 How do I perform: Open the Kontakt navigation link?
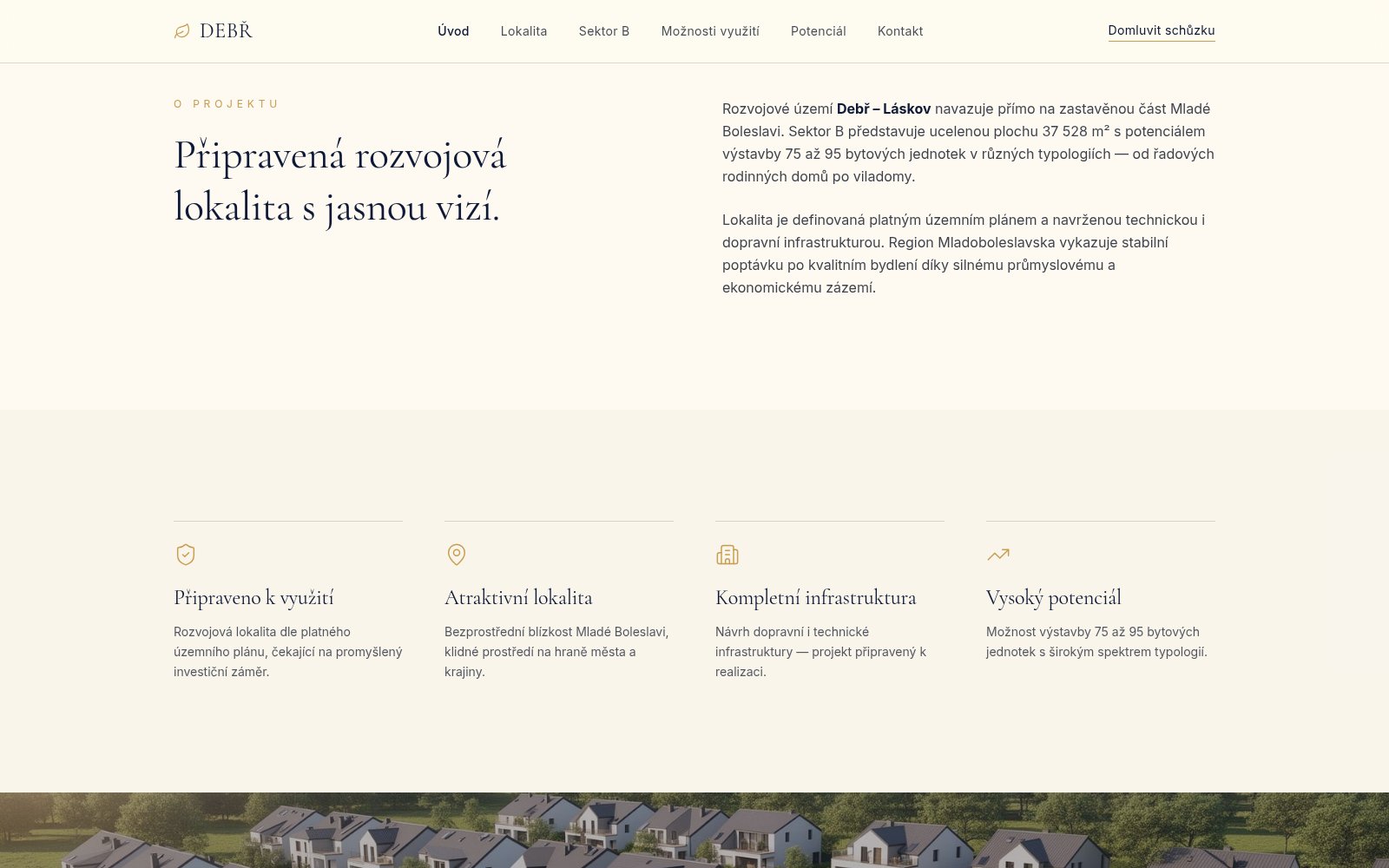pyautogui.click(x=900, y=31)
